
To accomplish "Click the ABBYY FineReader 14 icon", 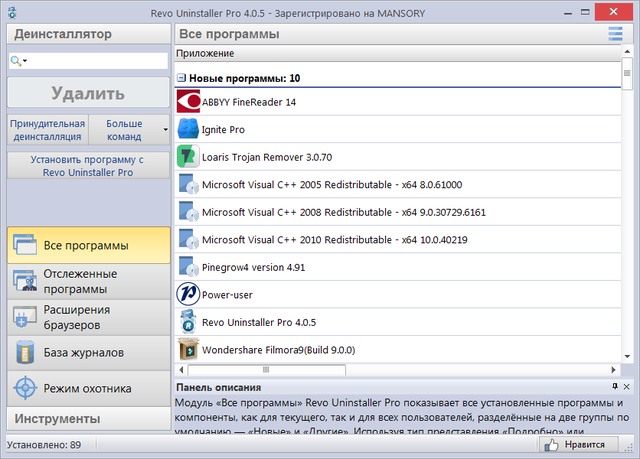I will pos(188,102).
